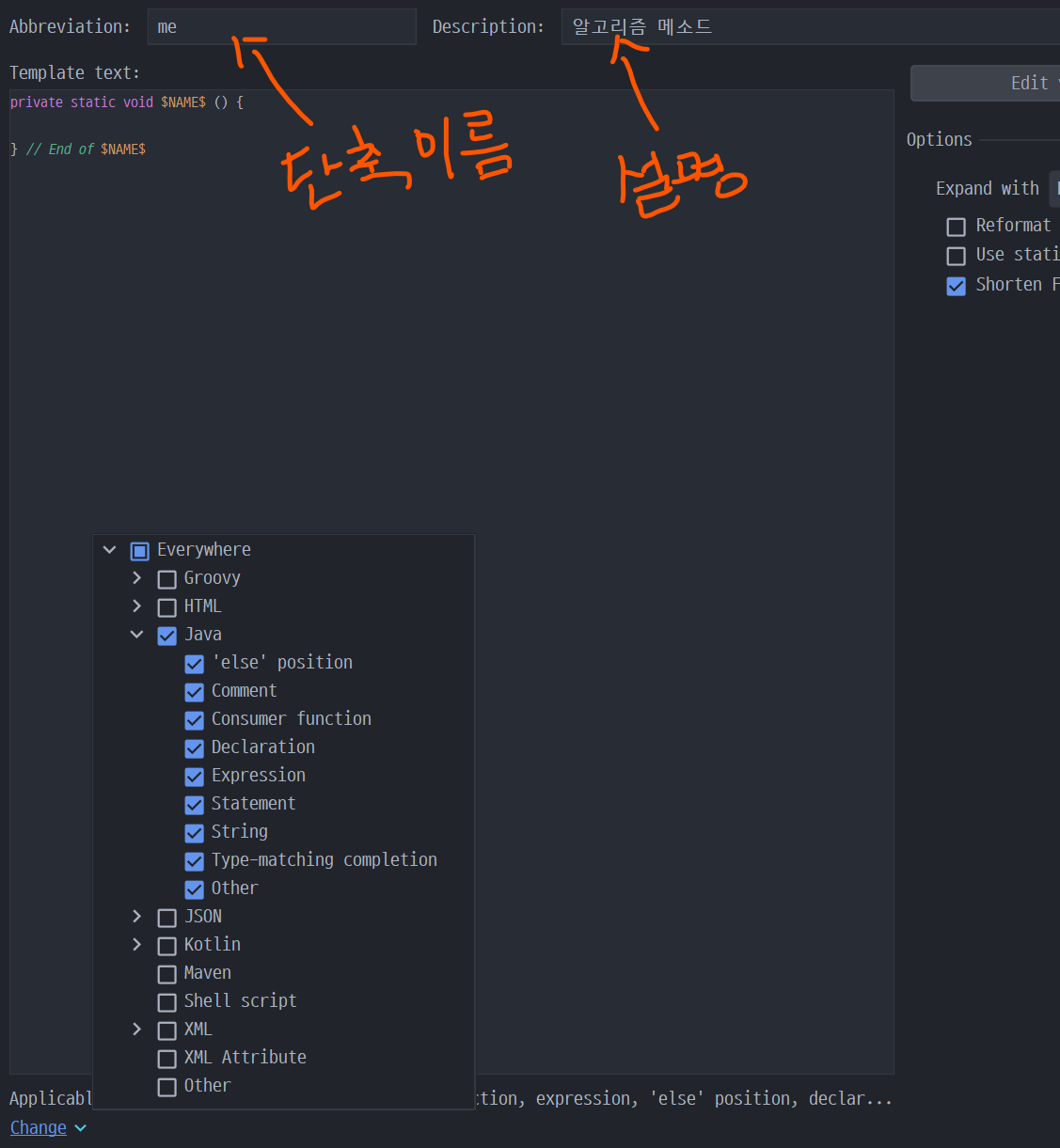Collapse the Java tree node
The image size is (1060, 1148).
[x=136, y=634]
